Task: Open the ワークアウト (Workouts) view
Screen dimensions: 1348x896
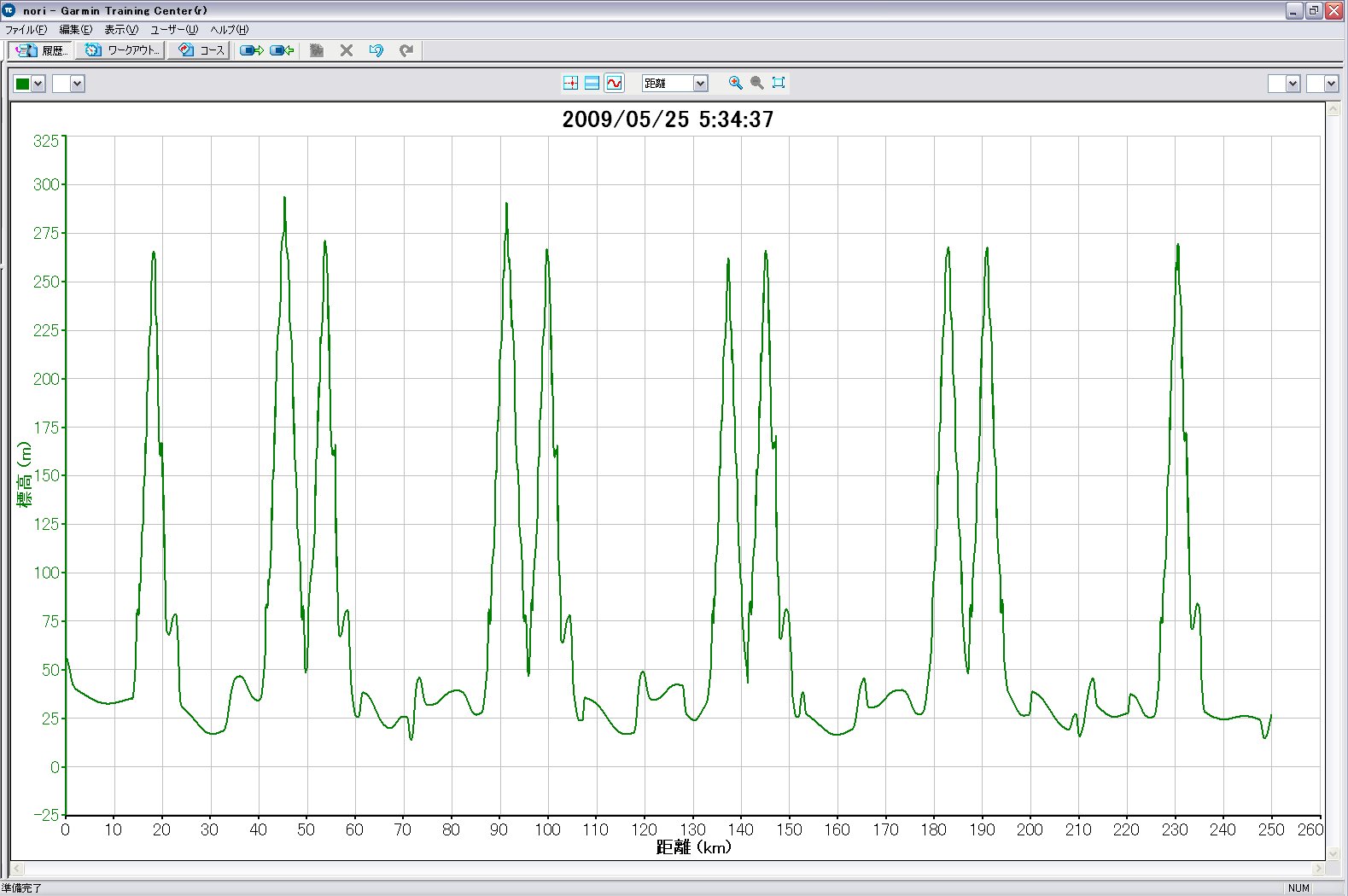Action: coord(120,50)
